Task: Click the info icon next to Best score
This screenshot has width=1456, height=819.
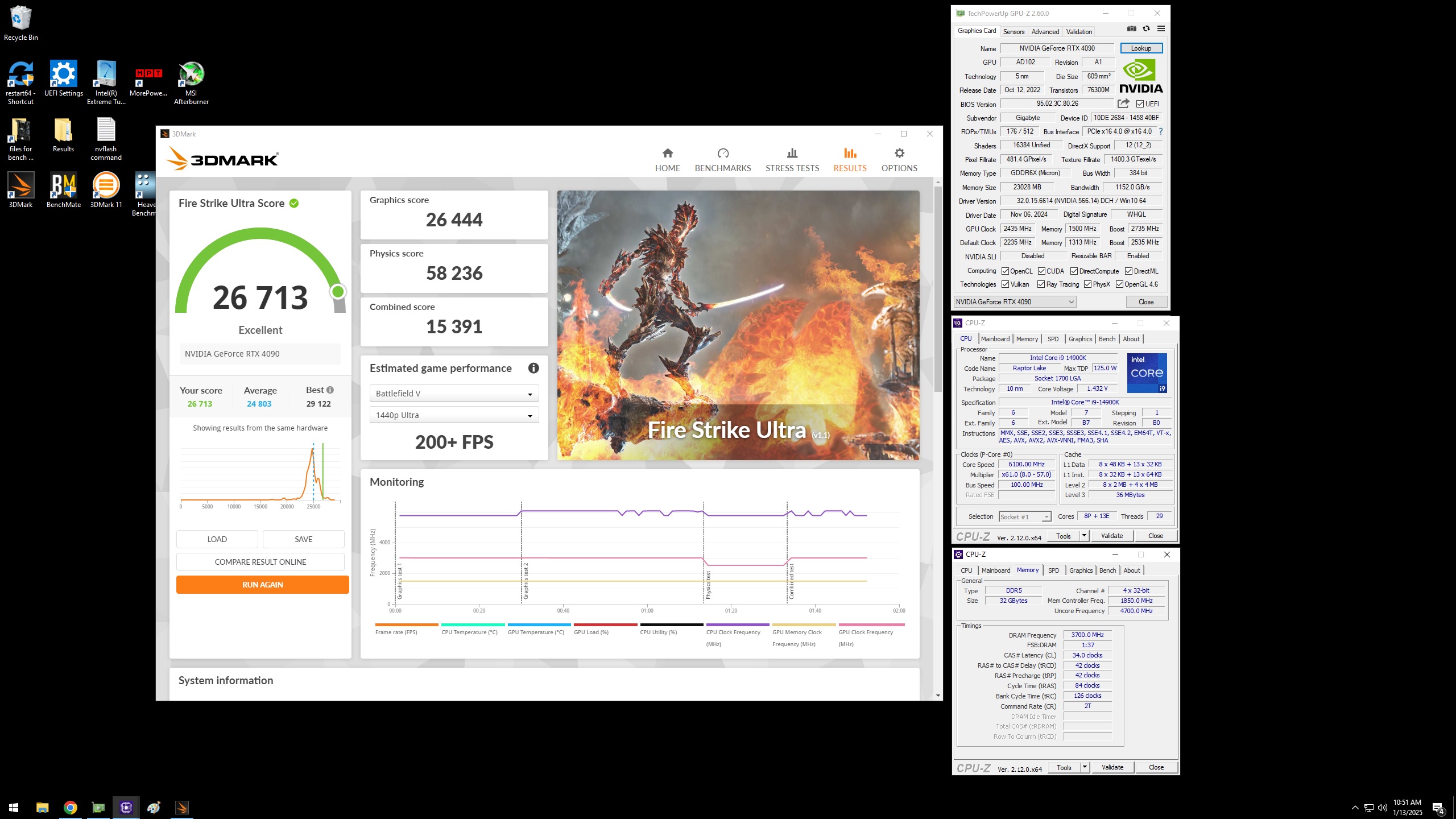Action: (330, 390)
